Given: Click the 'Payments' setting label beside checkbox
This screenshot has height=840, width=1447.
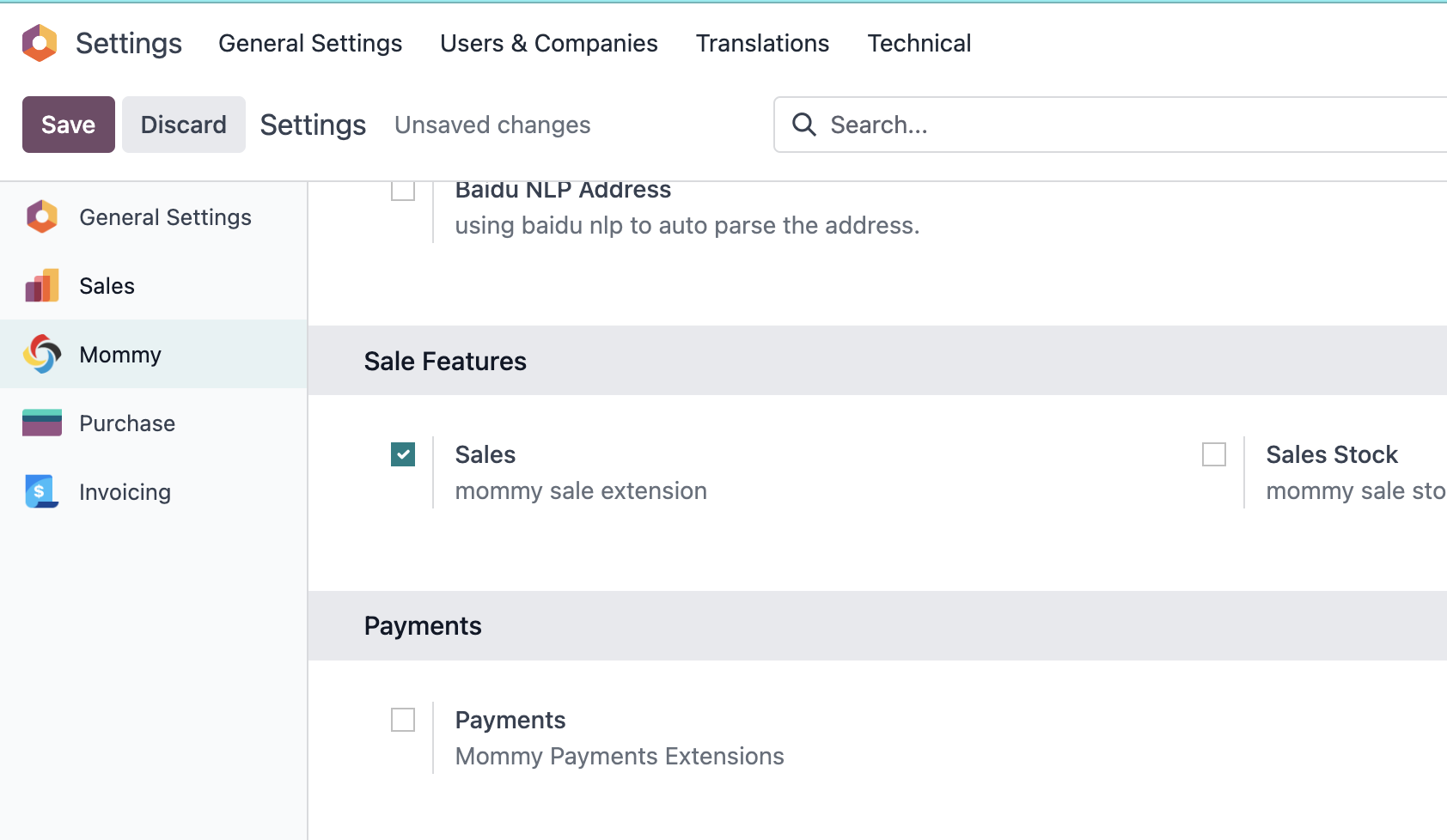Looking at the screenshot, I should [x=510, y=720].
